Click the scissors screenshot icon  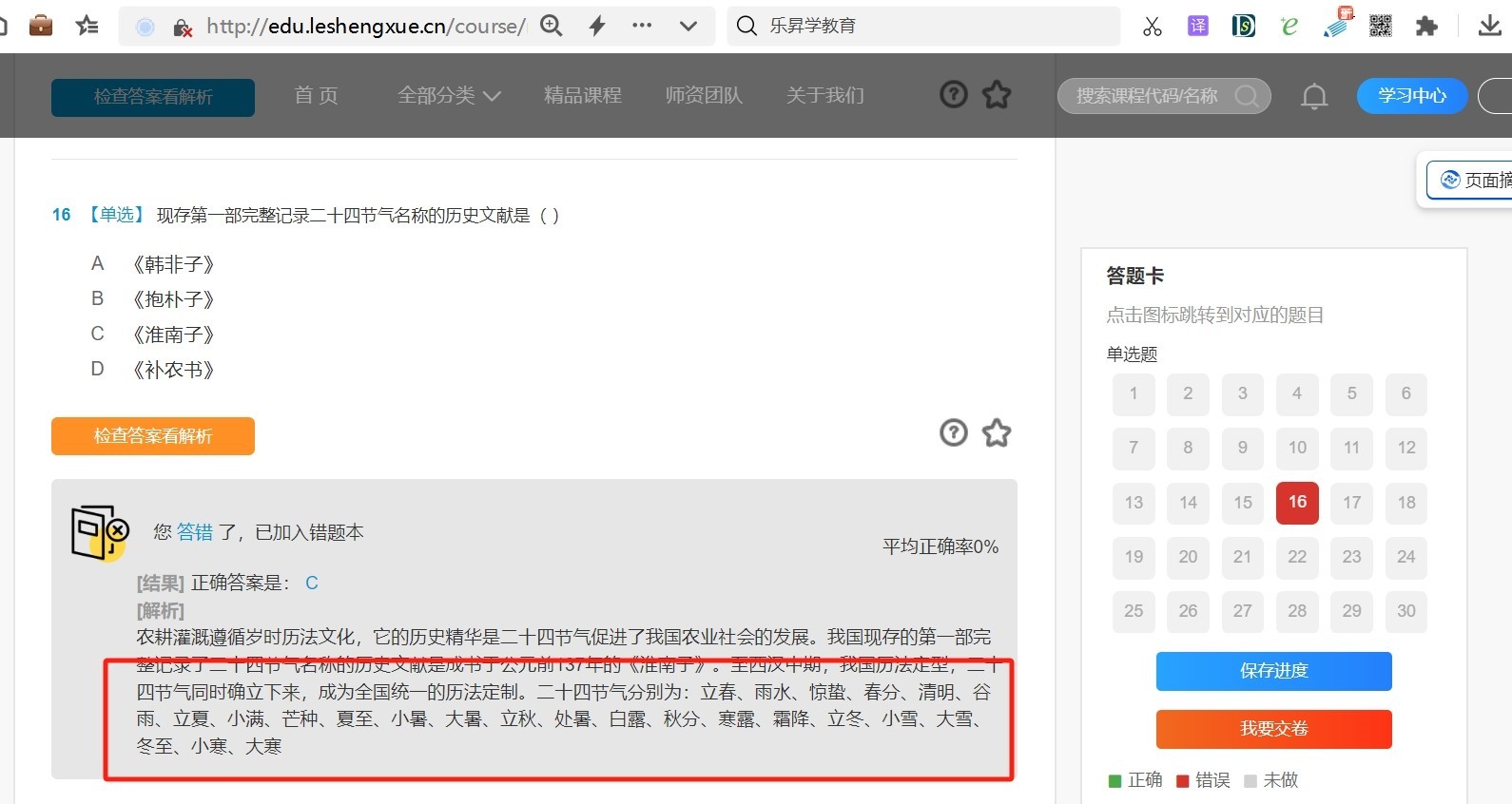(x=1153, y=27)
